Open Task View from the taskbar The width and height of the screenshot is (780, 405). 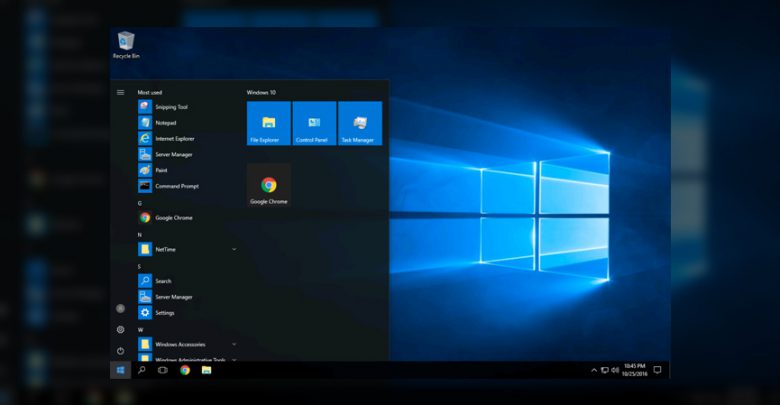point(163,370)
